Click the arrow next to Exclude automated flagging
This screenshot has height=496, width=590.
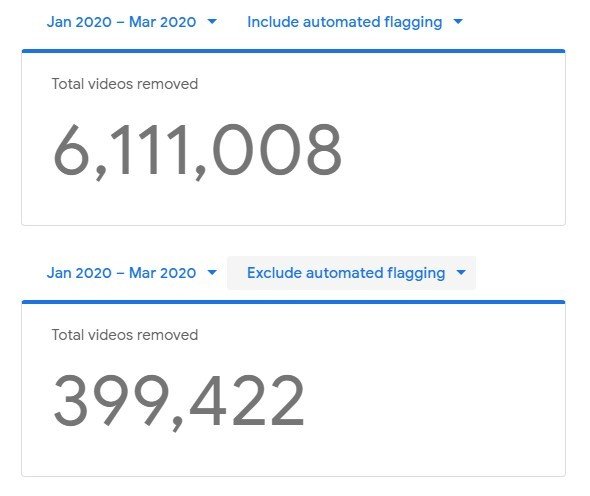point(461,272)
